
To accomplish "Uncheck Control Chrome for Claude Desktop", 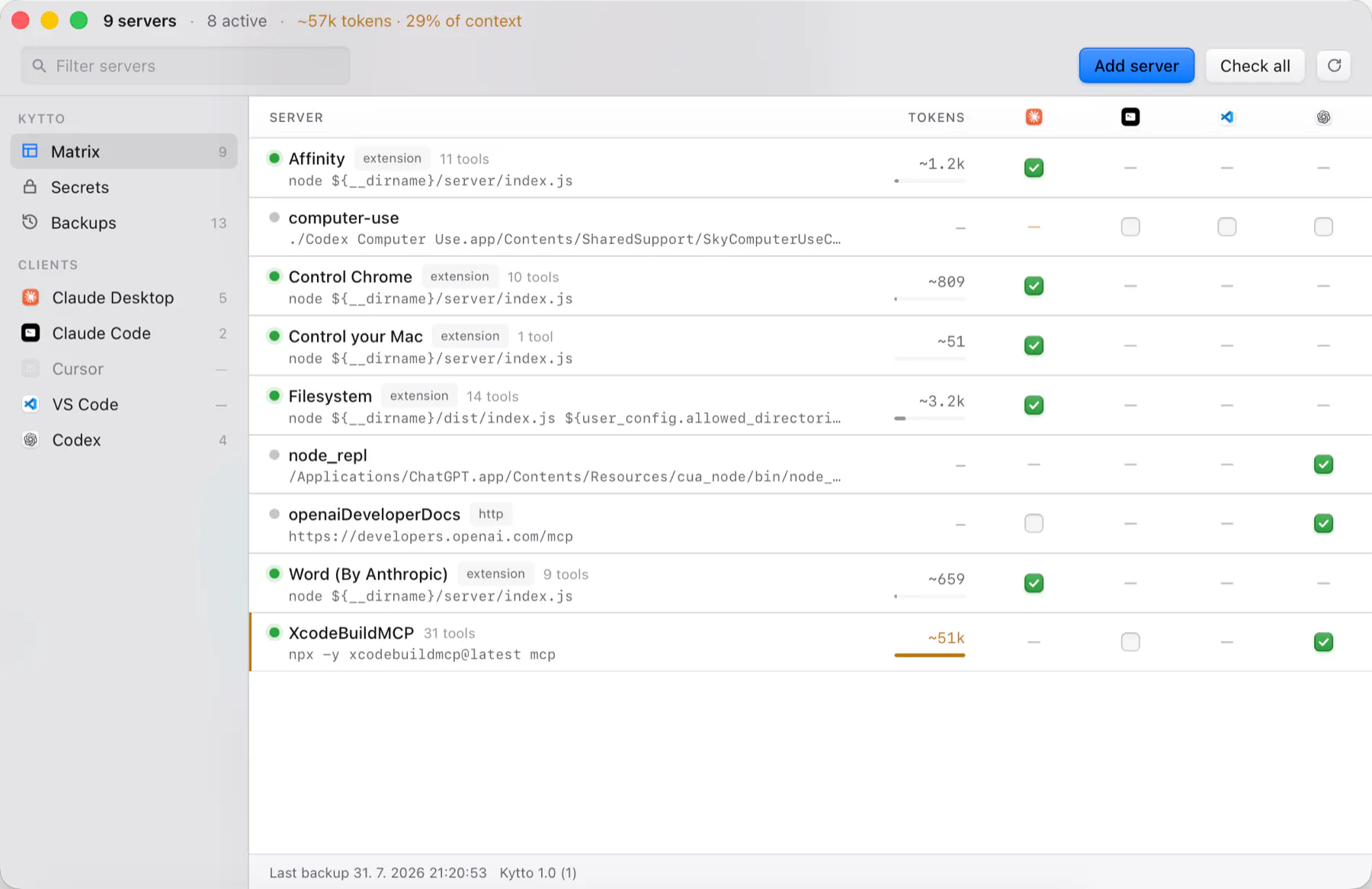I will [x=1034, y=286].
